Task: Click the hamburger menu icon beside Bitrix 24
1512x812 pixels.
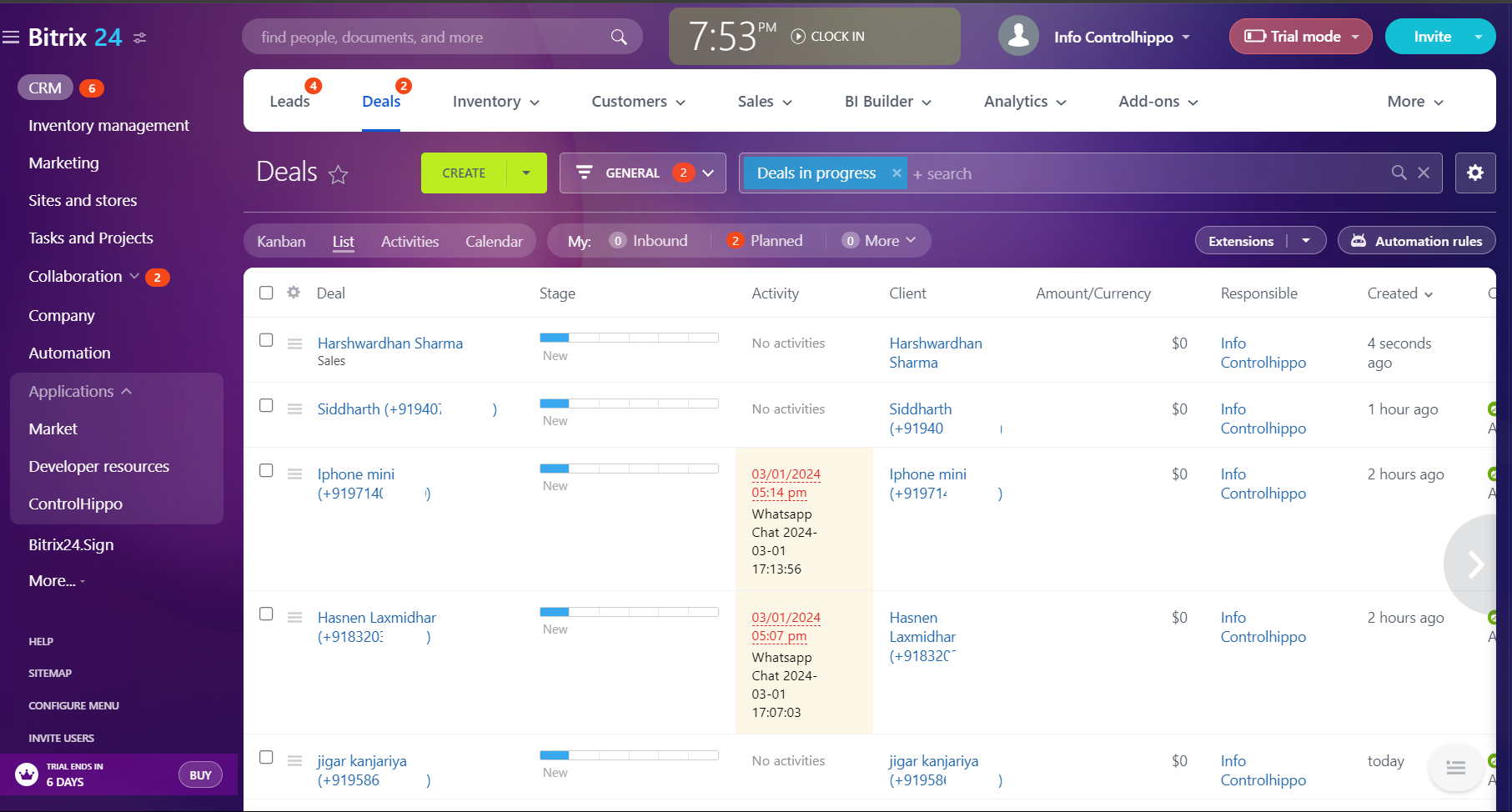Action: tap(11, 37)
